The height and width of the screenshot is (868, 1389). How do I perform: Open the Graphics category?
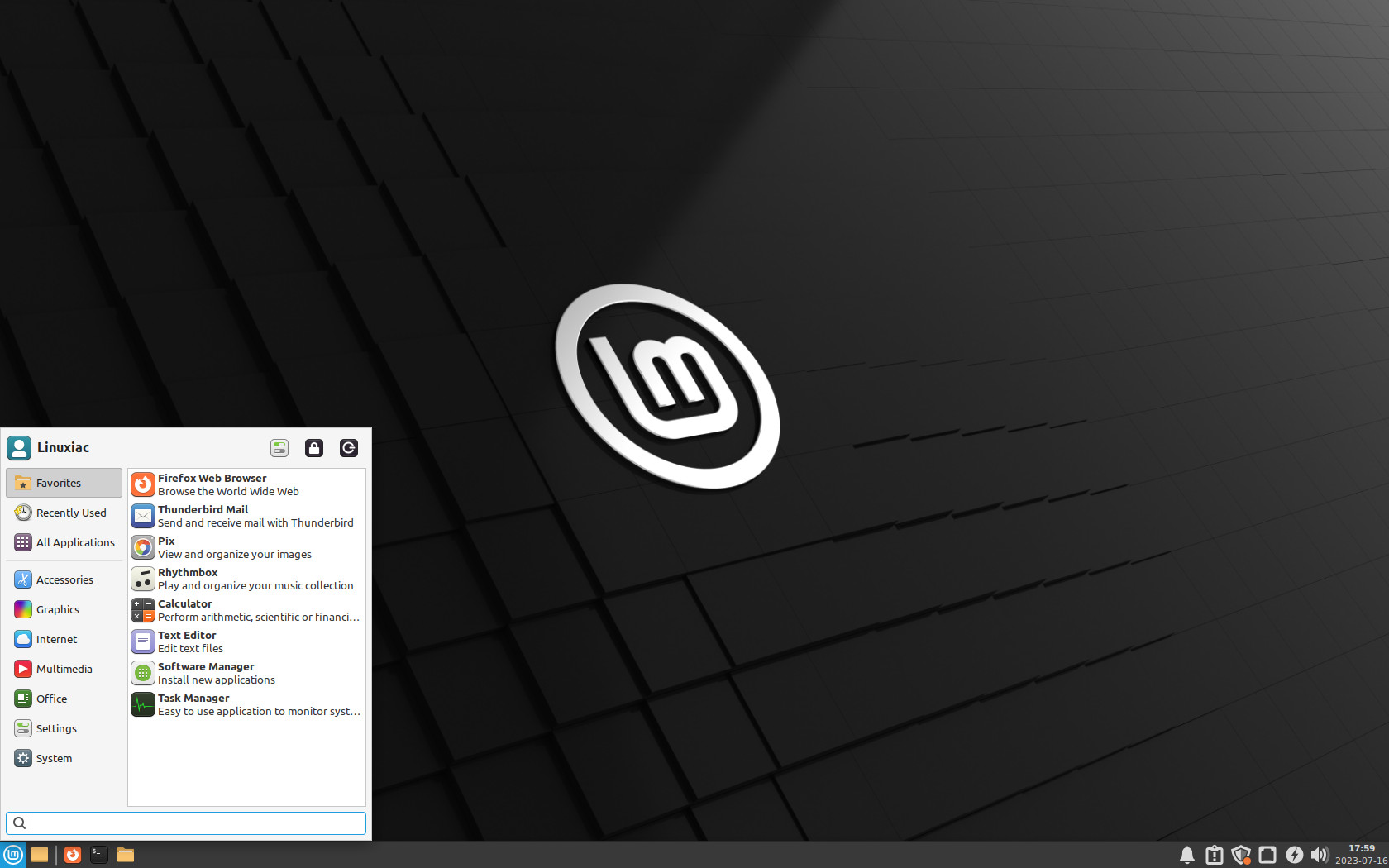point(64,609)
